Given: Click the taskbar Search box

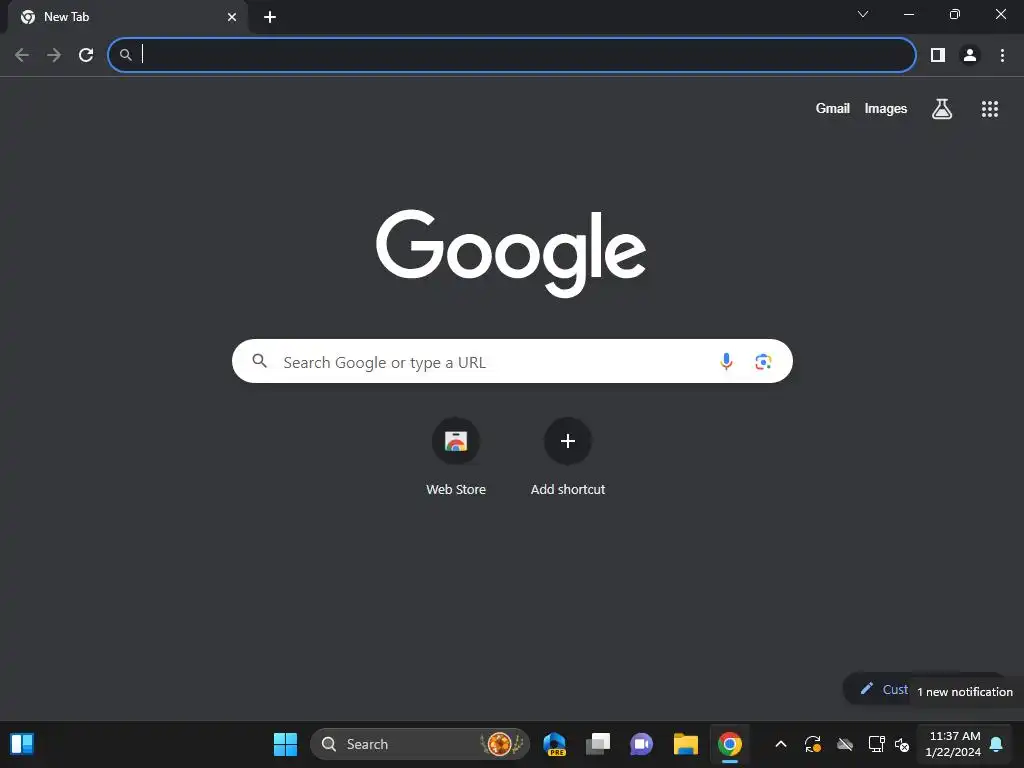Looking at the screenshot, I should [x=420, y=744].
